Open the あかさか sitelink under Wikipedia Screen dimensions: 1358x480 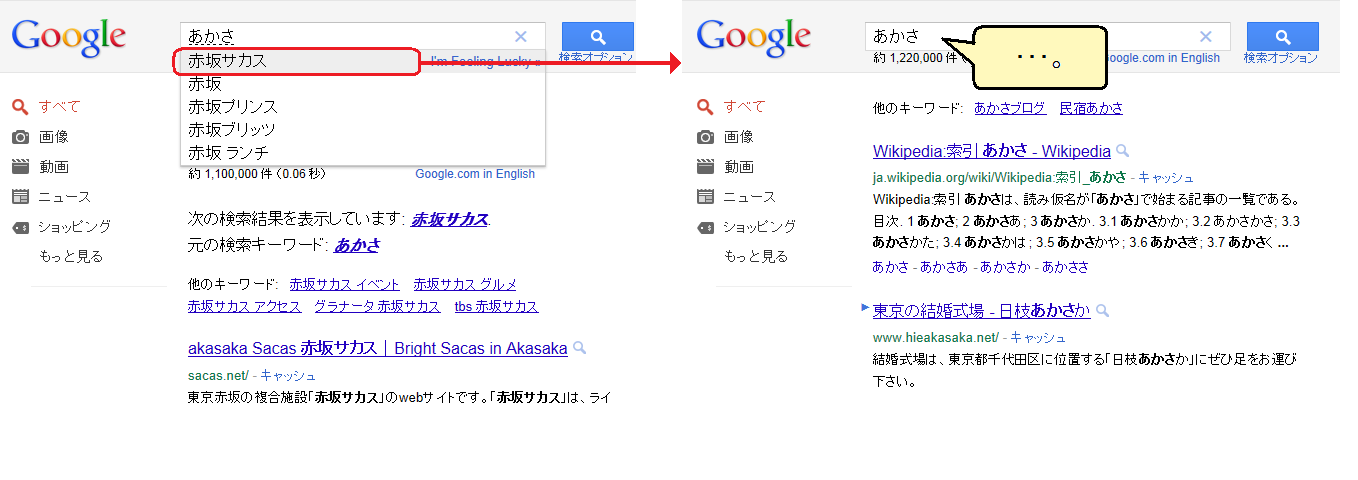pyautogui.click(x=1005, y=267)
